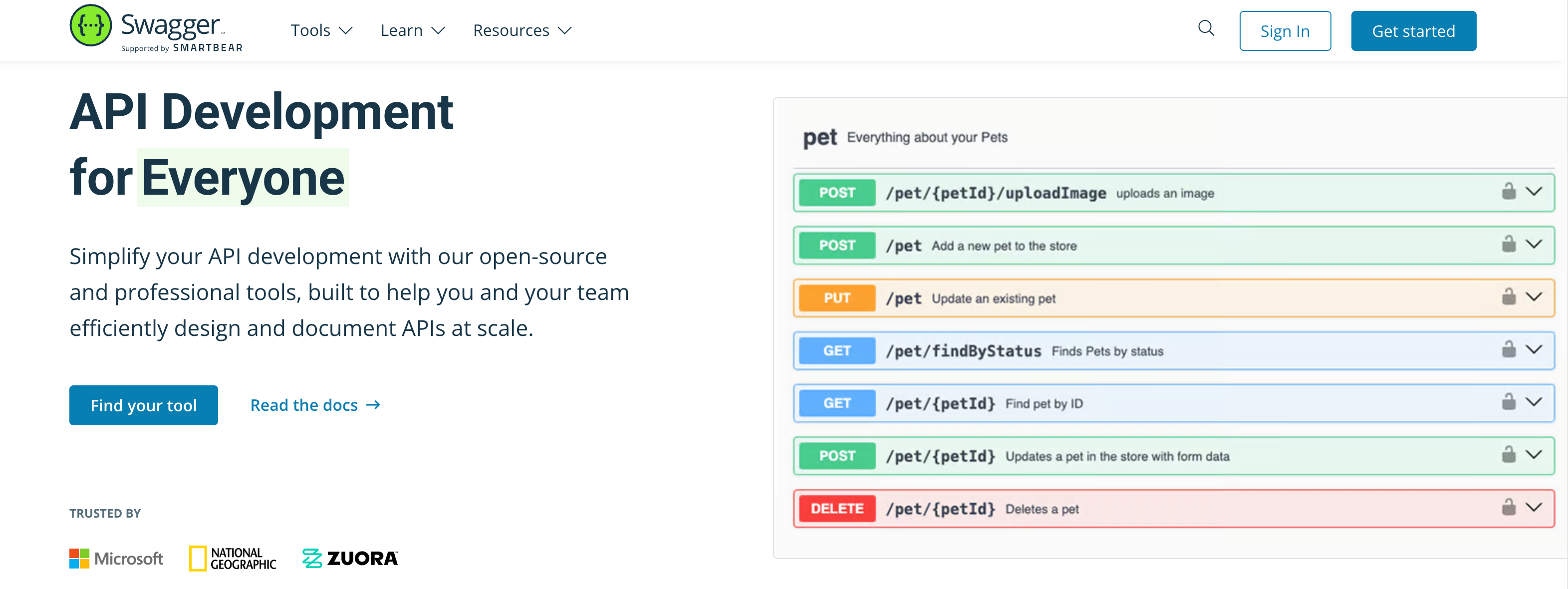Click the search magnifier icon

coord(1206,28)
